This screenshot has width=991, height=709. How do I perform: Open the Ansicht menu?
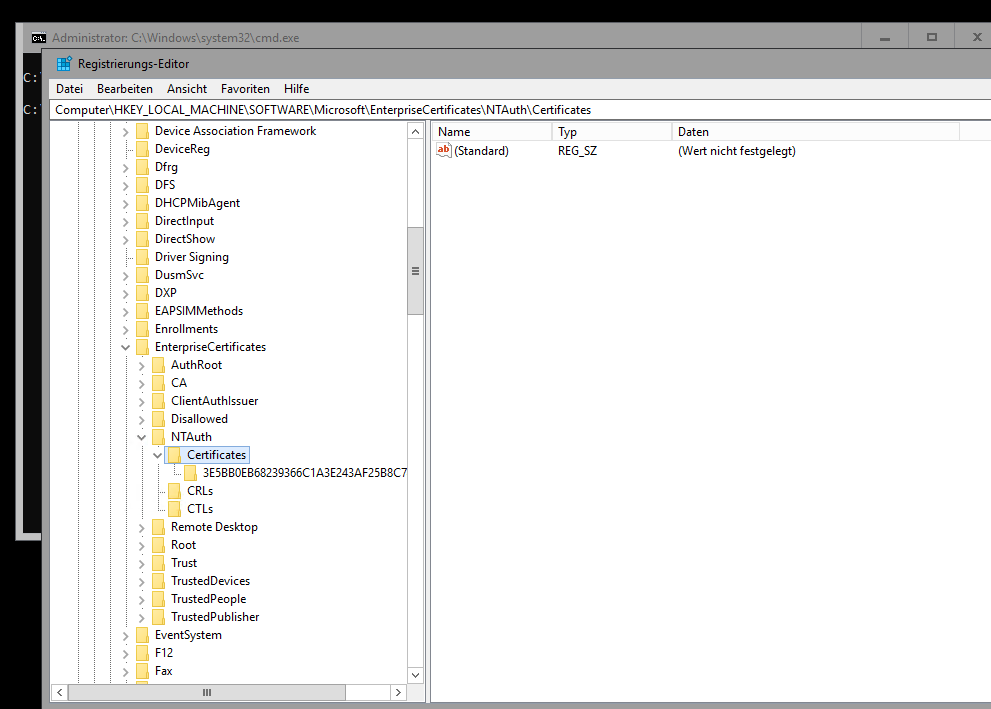(186, 89)
